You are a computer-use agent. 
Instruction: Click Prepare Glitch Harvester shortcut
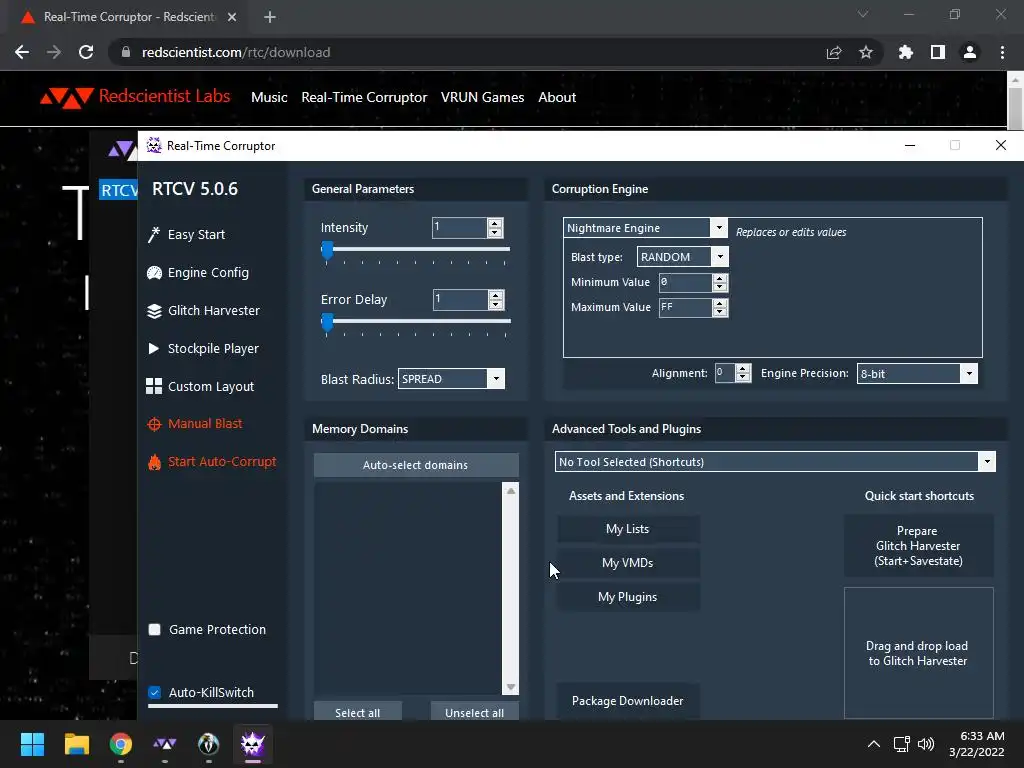(918, 545)
